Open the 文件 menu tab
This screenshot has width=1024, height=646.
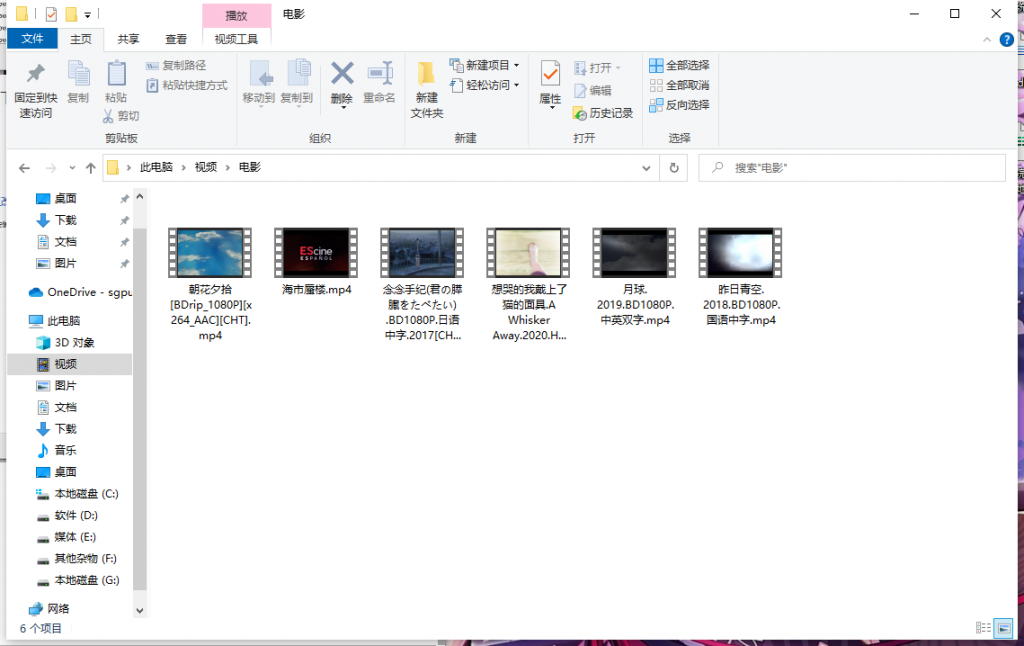coord(32,39)
